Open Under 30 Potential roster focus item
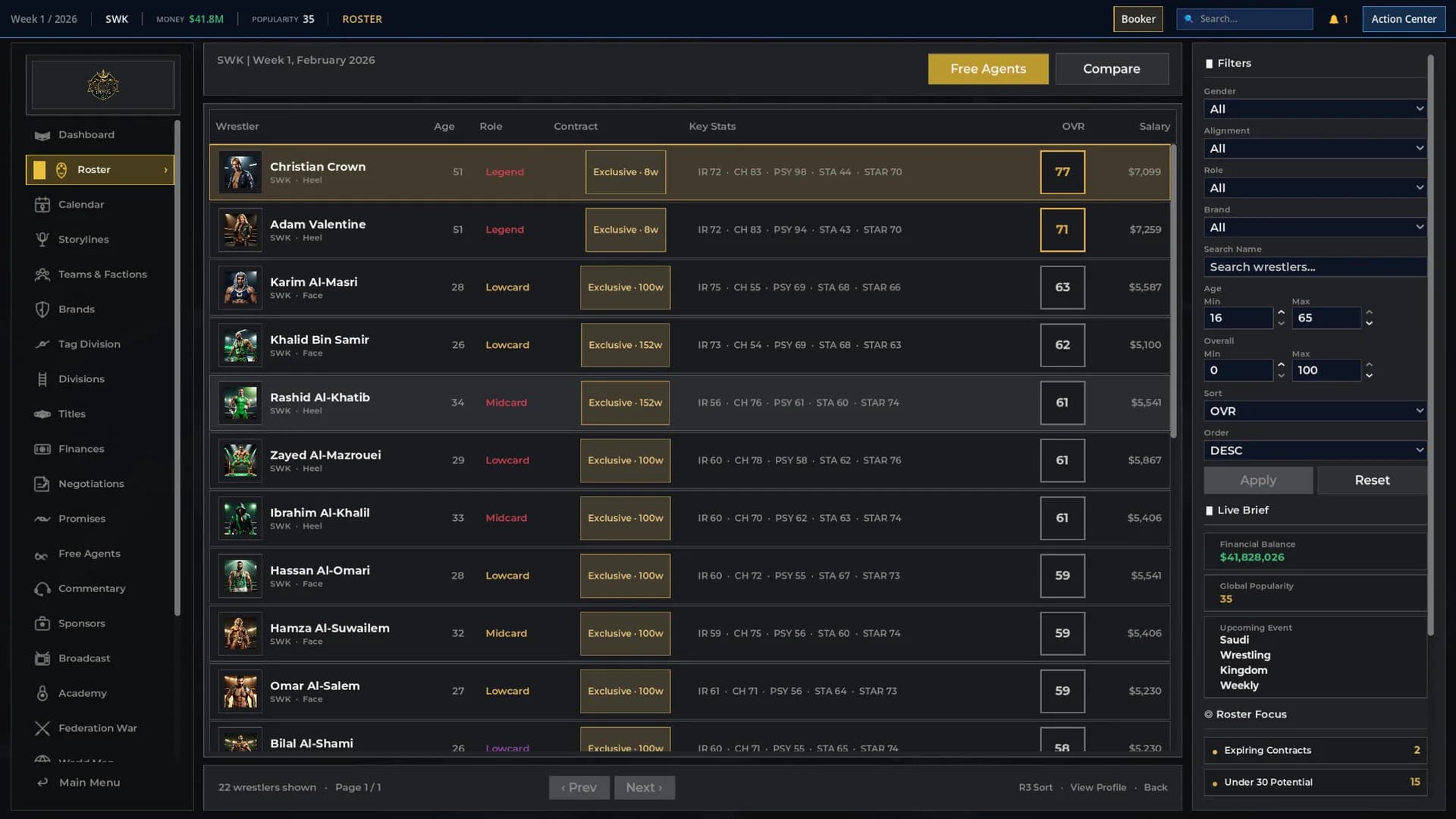The image size is (1456, 819). 1315,782
